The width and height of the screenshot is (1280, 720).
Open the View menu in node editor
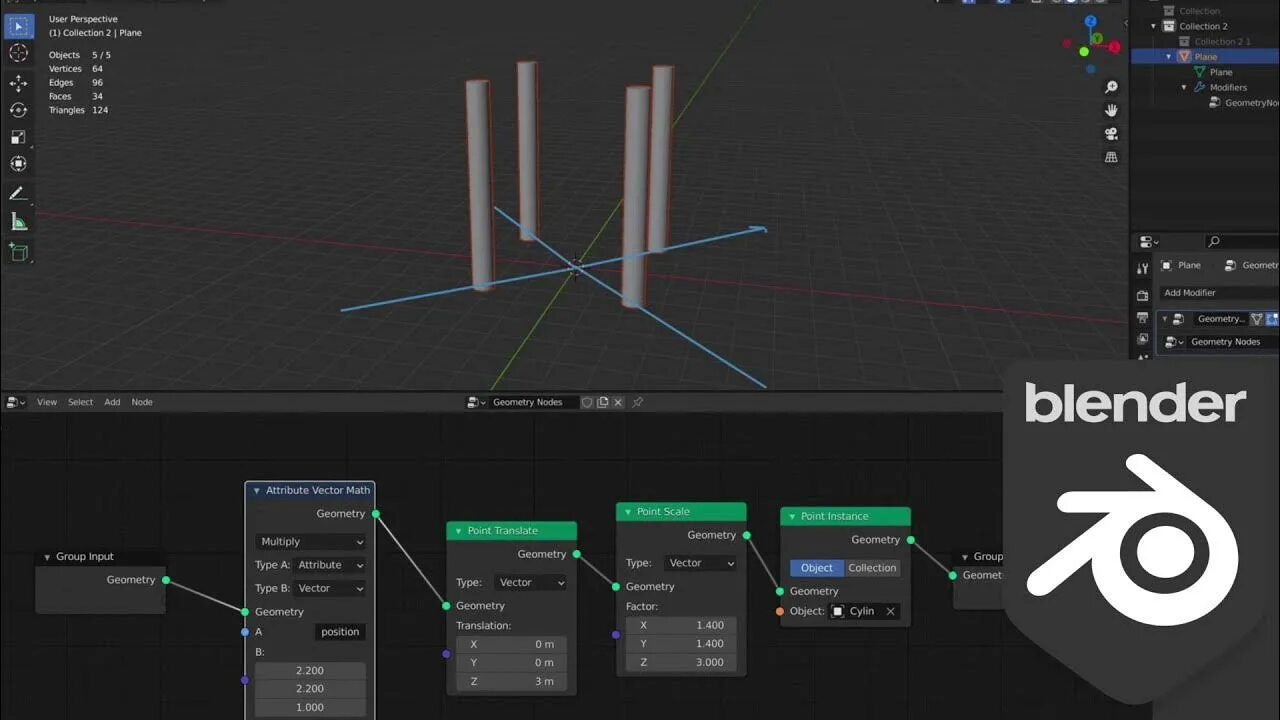tap(47, 402)
